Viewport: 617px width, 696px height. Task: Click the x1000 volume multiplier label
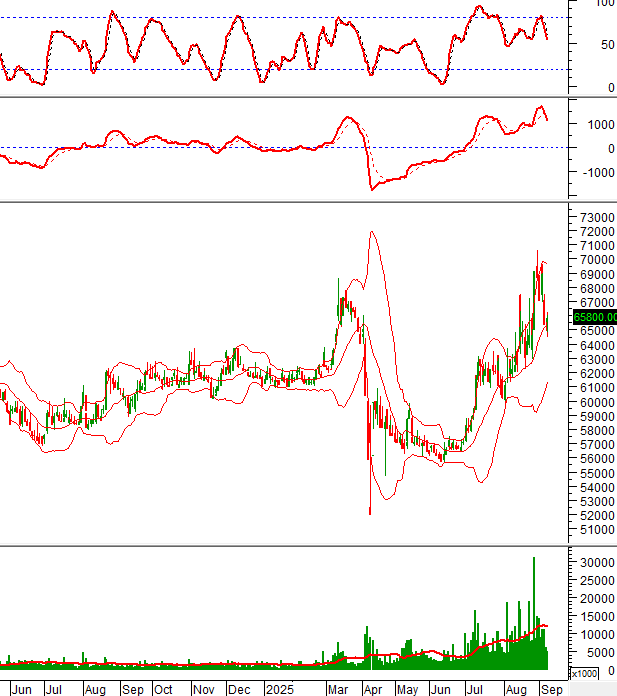coord(583,673)
